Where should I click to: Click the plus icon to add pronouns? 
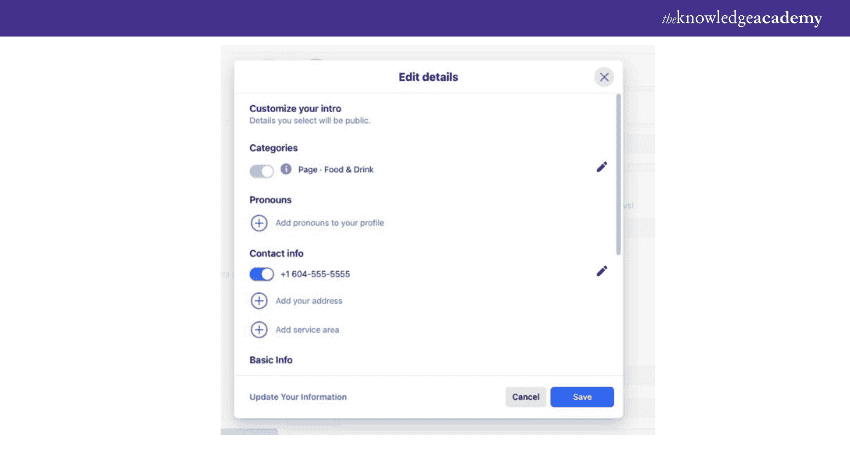click(259, 223)
